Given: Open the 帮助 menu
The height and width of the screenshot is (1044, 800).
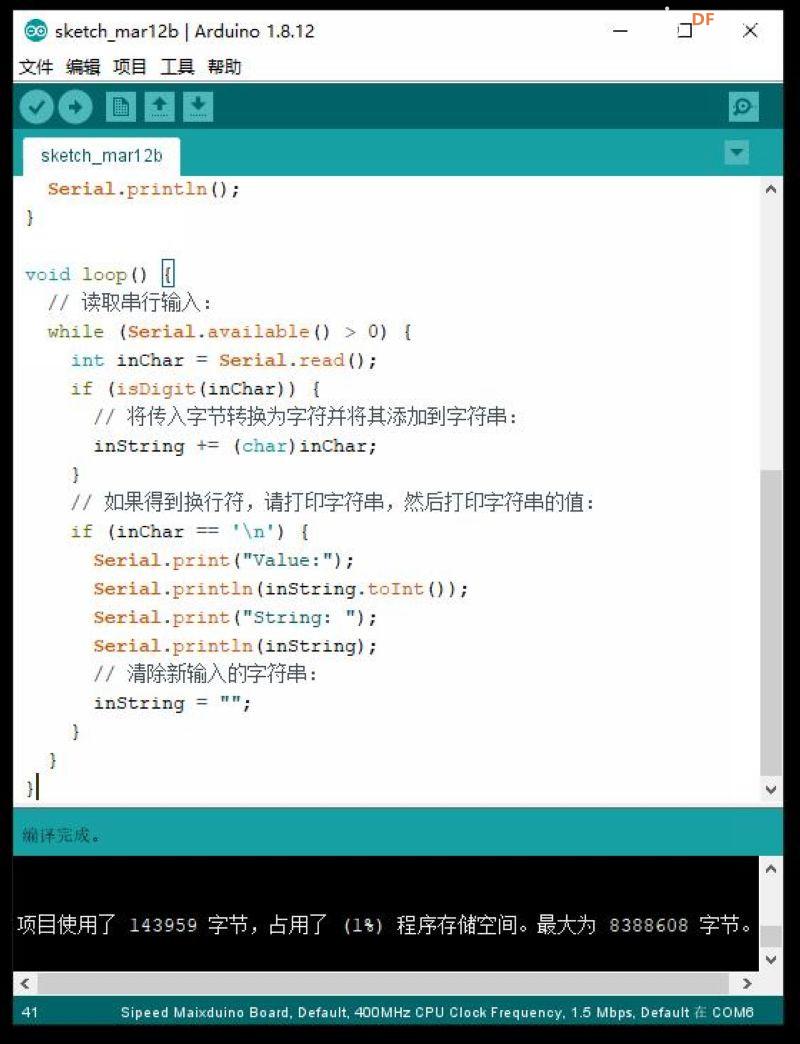Looking at the screenshot, I should click(x=224, y=67).
